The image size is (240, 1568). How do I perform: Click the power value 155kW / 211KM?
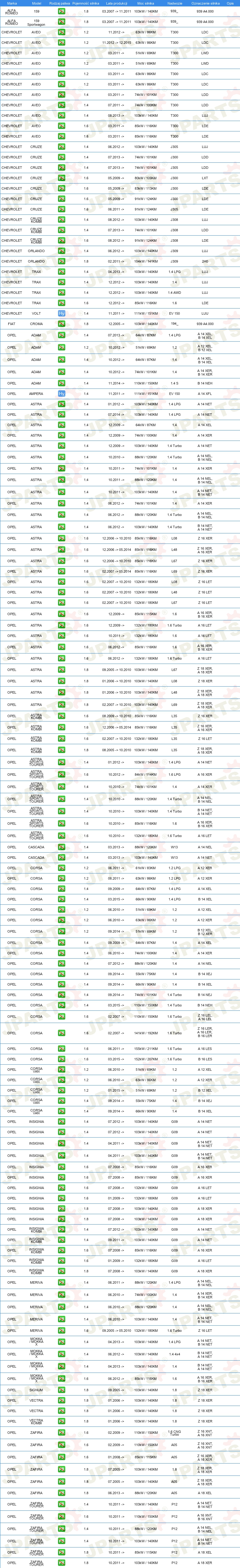145,1049
